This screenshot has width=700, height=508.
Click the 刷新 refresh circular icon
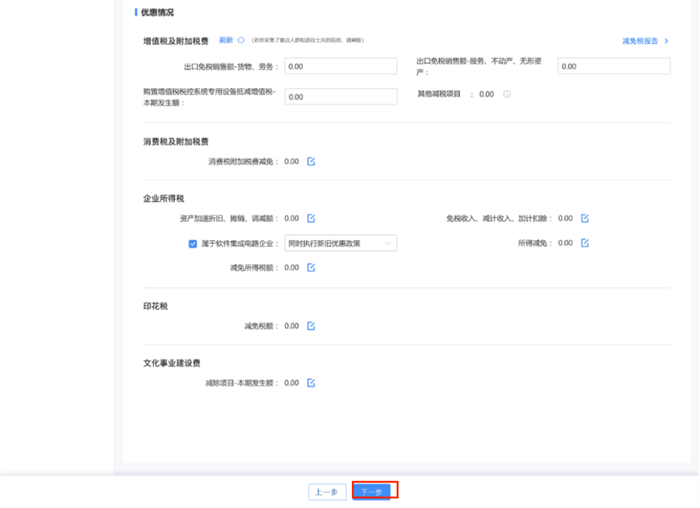pyautogui.click(x=241, y=41)
